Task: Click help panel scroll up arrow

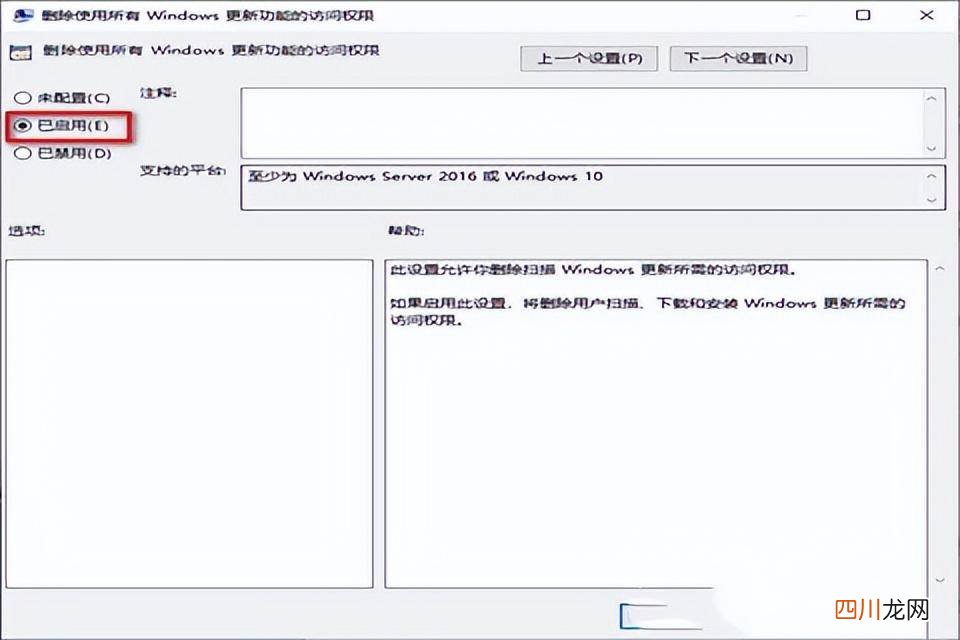Action: pos(940,268)
